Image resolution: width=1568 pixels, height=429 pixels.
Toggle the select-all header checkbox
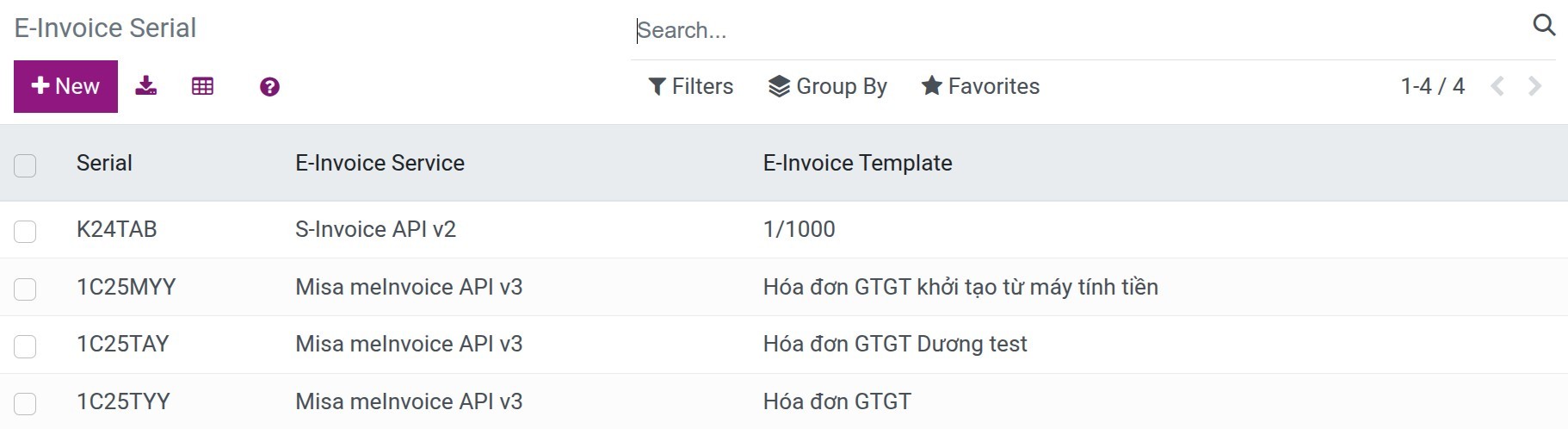25,165
